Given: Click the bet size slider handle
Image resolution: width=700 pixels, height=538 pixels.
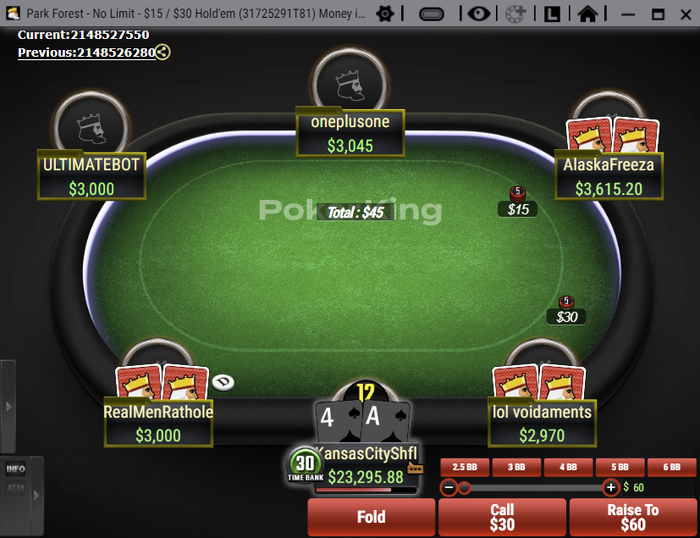Looking at the screenshot, I should coord(465,488).
